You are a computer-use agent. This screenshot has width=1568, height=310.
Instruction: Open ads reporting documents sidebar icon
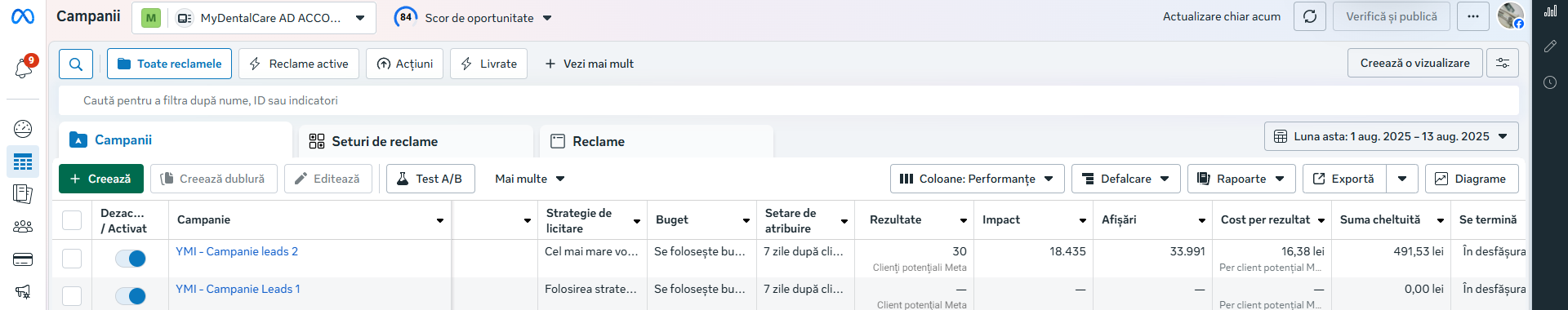(x=23, y=194)
